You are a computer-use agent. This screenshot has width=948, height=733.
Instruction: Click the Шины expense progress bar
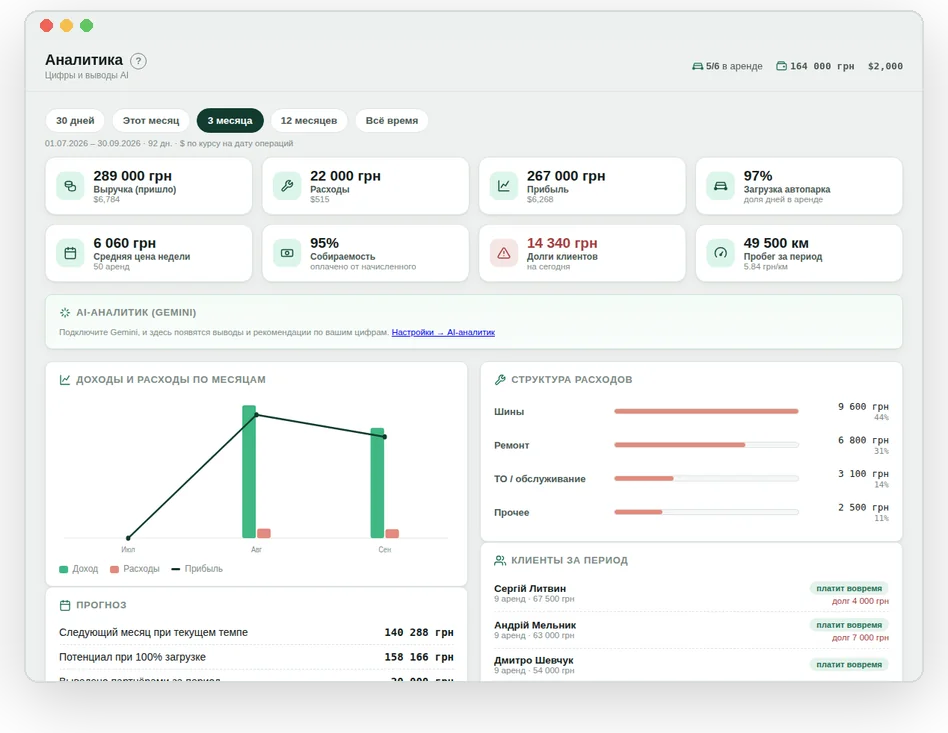[x=706, y=411]
